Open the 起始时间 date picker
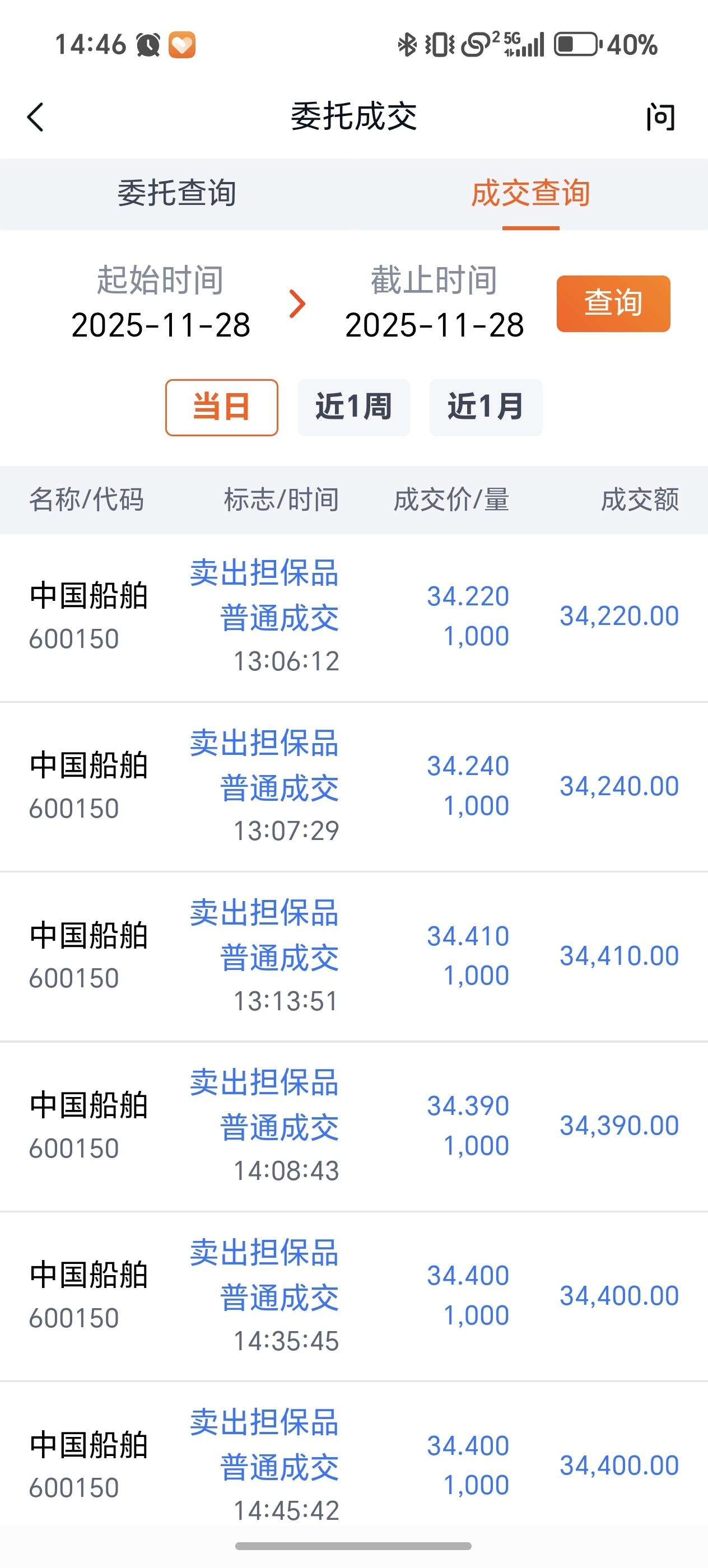Screen dimensions: 708x1568 tap(161, 303)
